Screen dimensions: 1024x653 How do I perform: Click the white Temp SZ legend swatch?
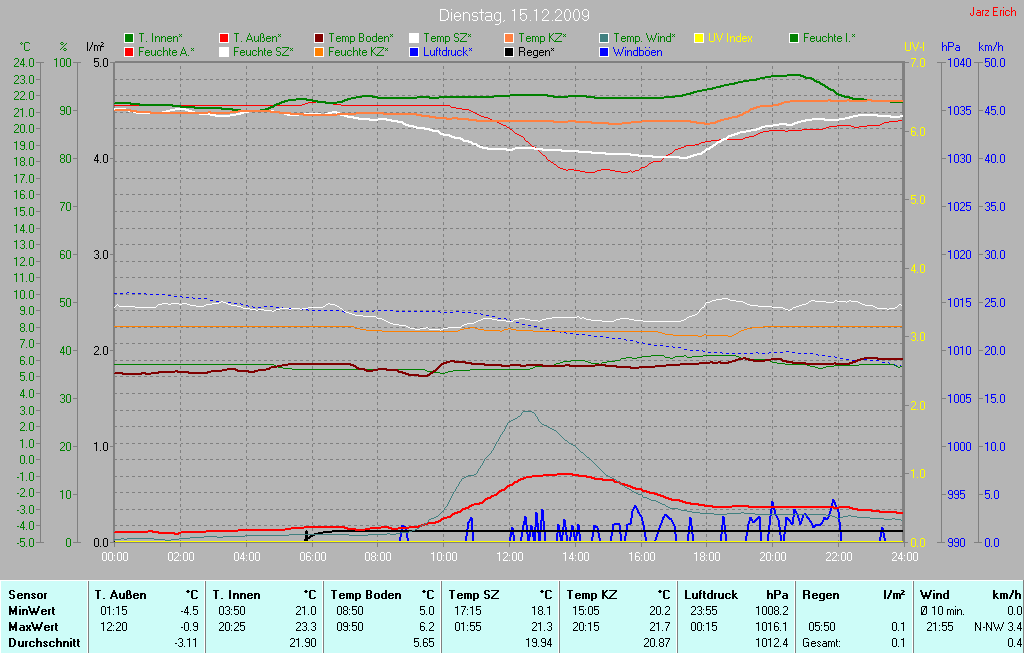pyautogui.click(x=414, y=39)
